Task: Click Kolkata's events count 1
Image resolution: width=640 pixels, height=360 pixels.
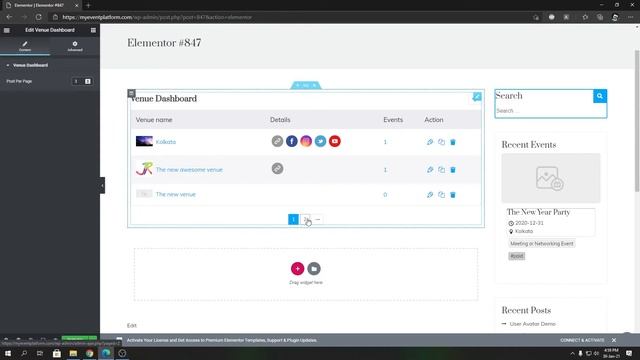Action: coord(385,142)
